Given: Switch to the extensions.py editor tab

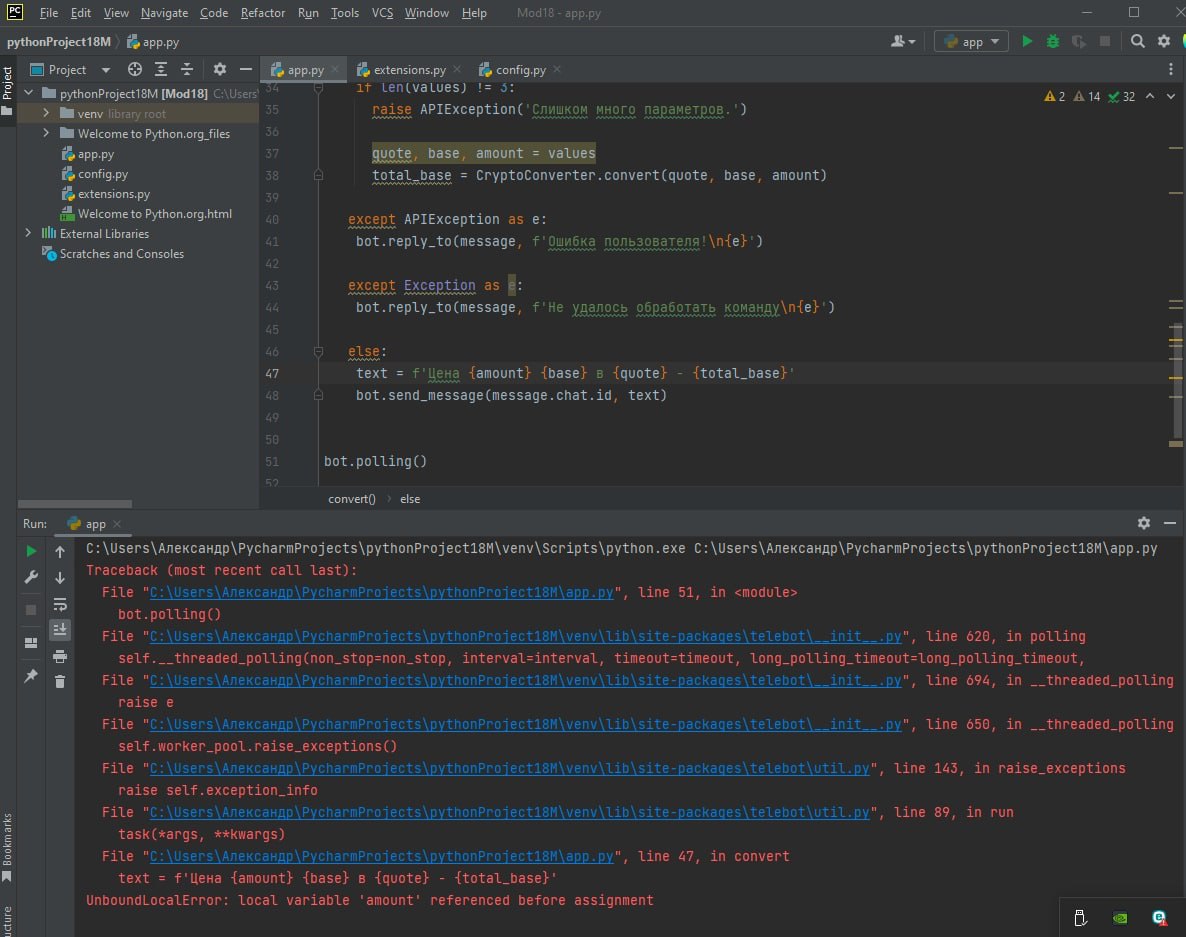Looking at the screenshot, I should [x=409, y=70].
